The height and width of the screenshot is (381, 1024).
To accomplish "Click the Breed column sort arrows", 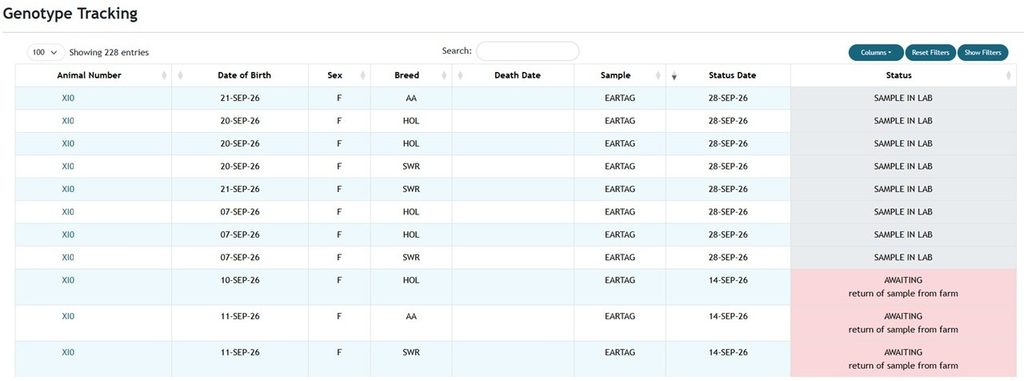I will point(444,76).
